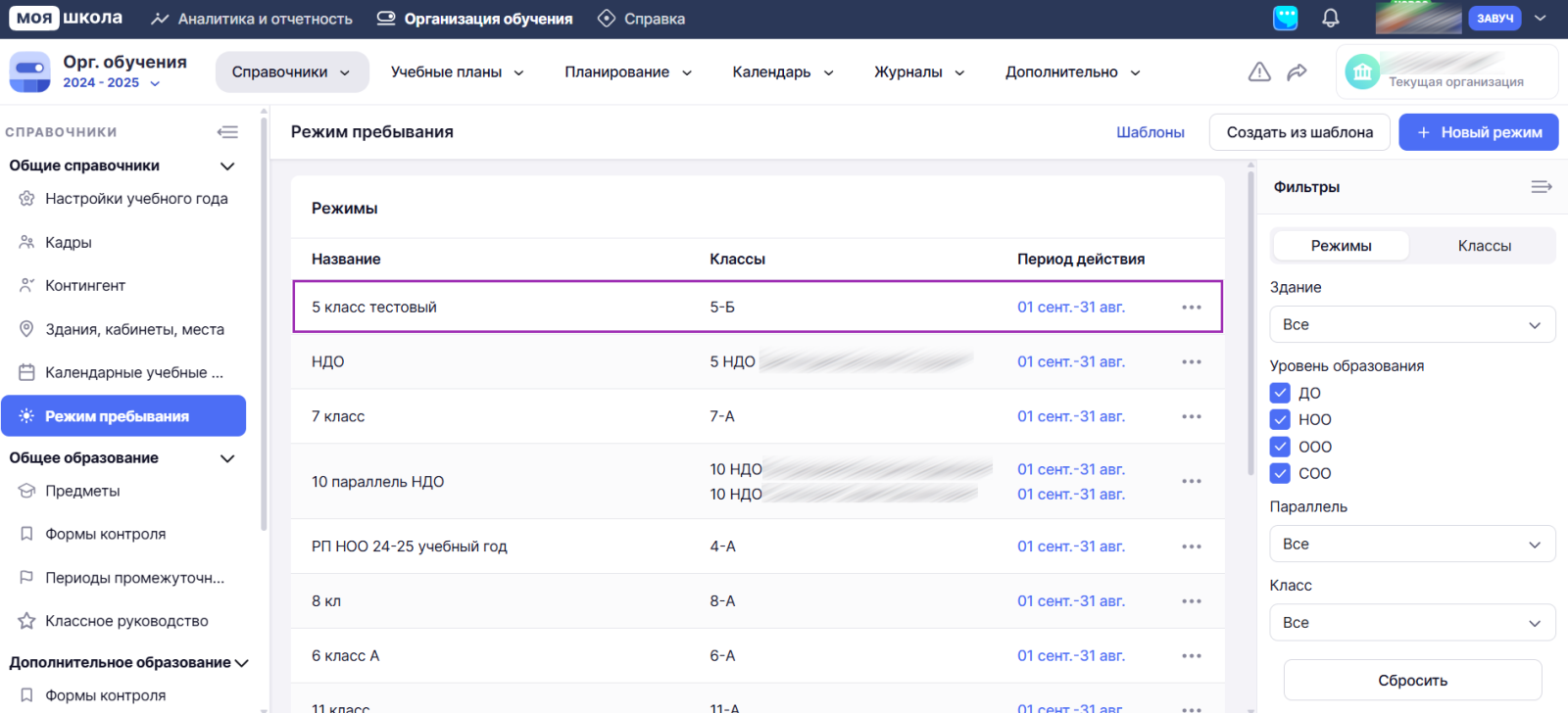
Task: Click the Орг. обучения toggle logo icon
Action: [x=29, y=72]
